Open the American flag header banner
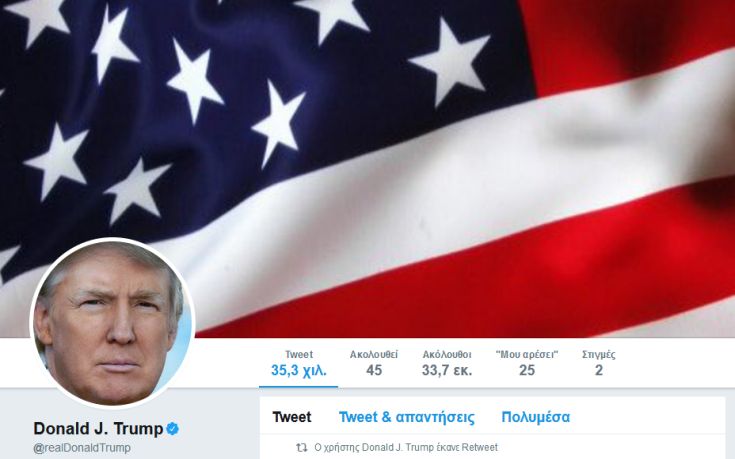735x459 pixels. point(368,168)
